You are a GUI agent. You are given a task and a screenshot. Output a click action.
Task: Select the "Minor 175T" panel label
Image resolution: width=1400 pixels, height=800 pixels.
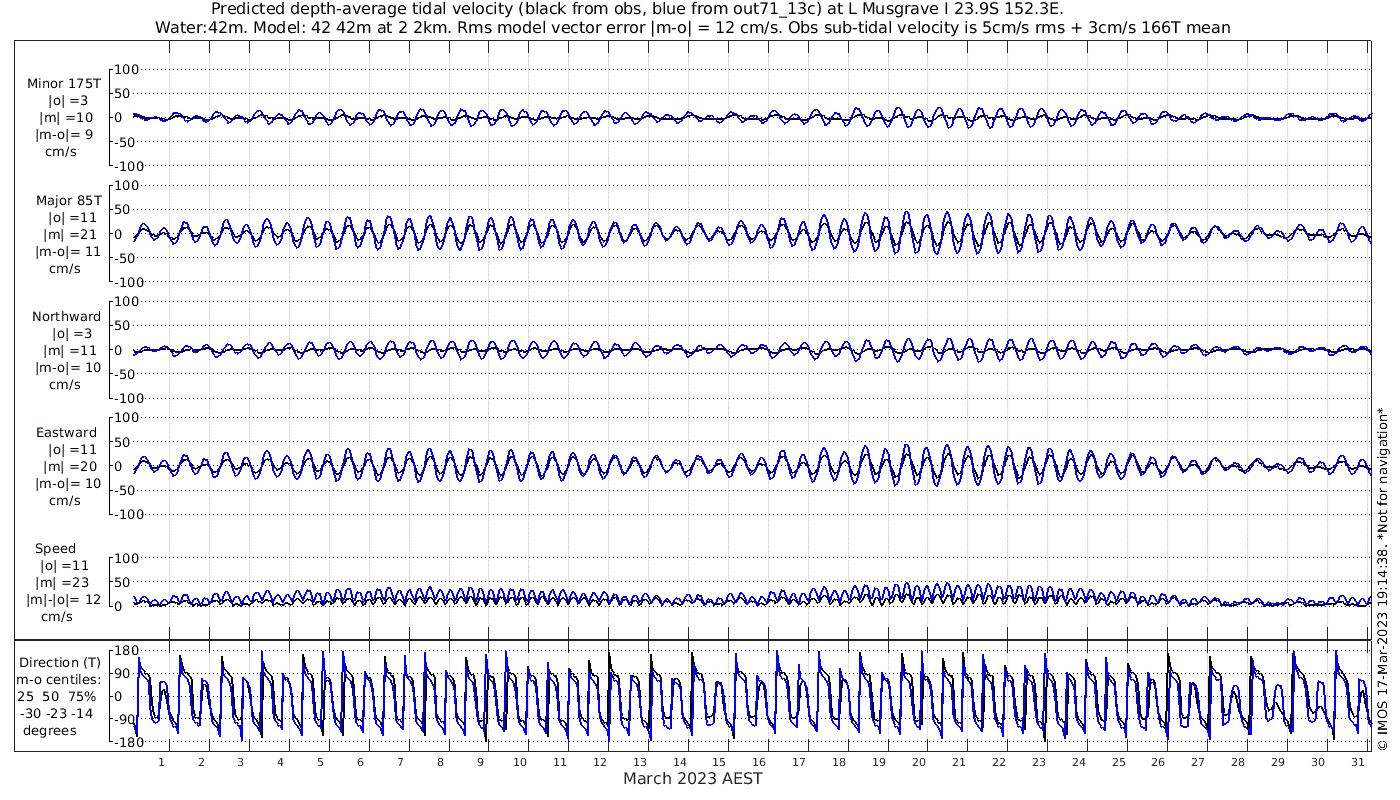coord(65,84)
